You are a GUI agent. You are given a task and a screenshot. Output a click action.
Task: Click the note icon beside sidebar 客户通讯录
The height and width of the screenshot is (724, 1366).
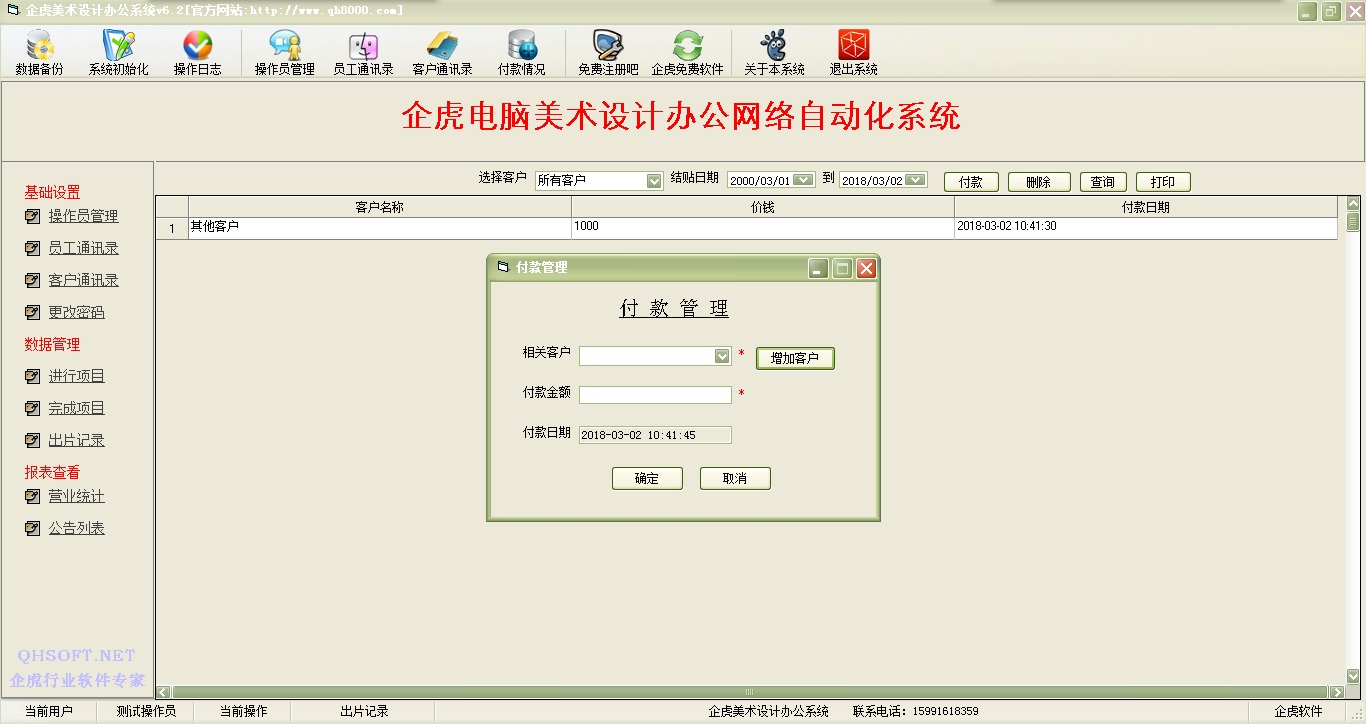pos(33,280)
